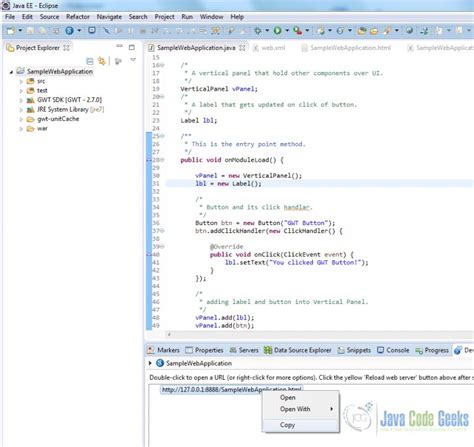Click the web browser globe icon
The width and height of the screenshot is (474, 447).
409,31
